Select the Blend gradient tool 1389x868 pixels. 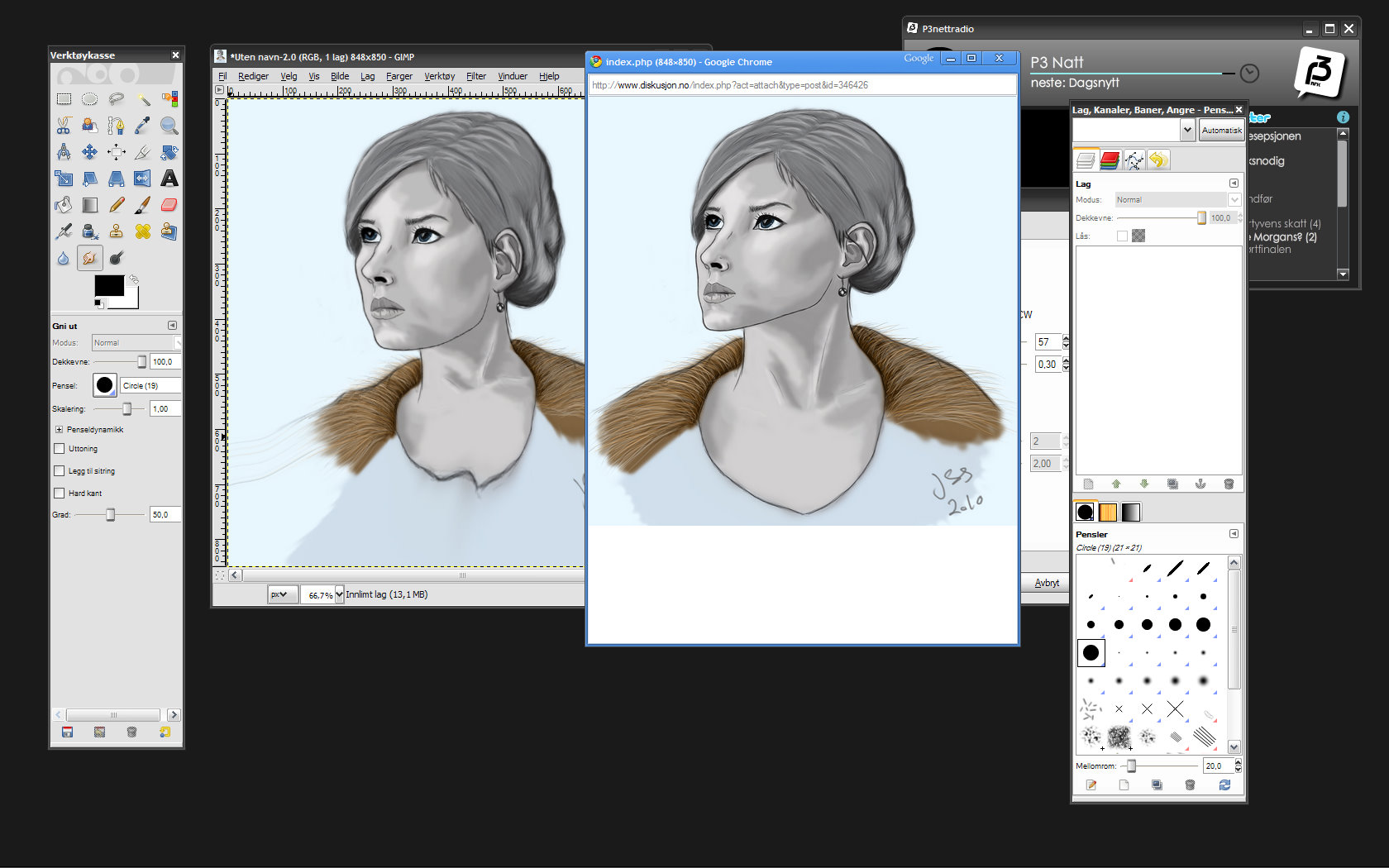pyautogui.click(x=89, y=205)
